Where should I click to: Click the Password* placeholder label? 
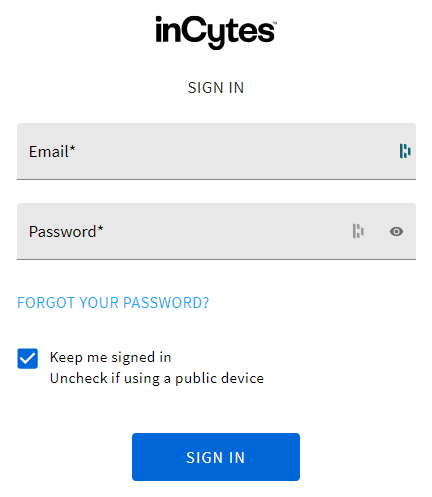(66, 232)
